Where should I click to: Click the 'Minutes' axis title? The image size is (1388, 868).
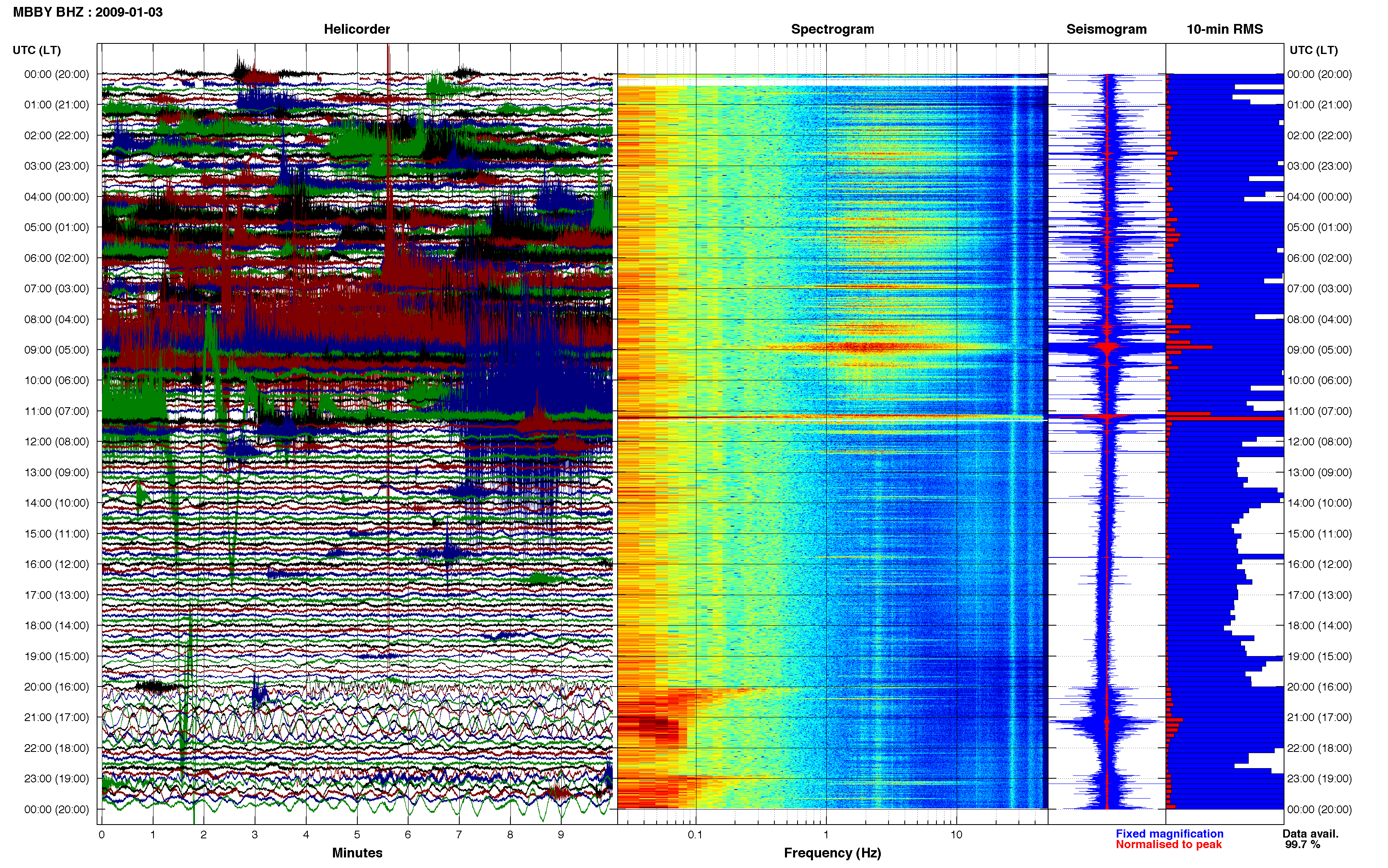(x=357, y=853)
